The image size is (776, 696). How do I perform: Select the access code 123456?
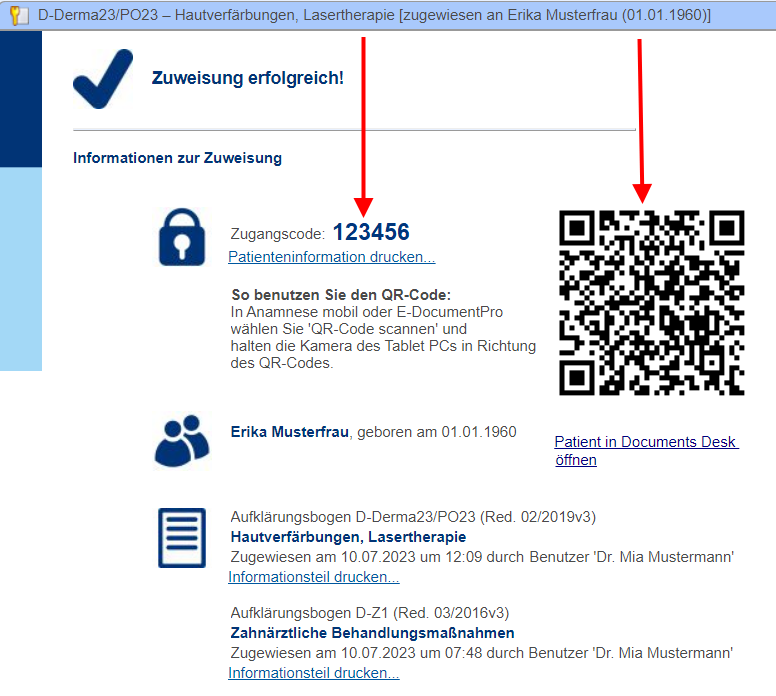371,232
